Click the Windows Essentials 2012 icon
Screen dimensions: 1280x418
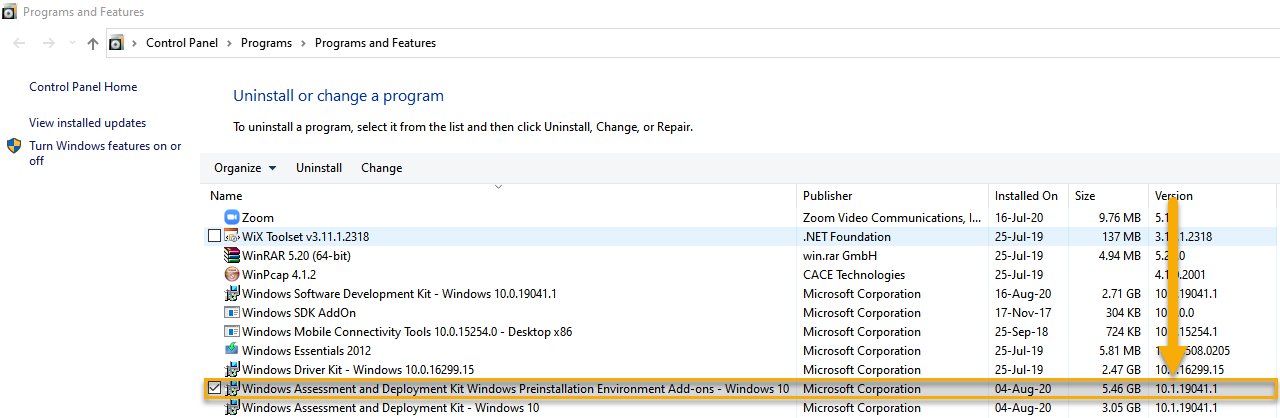232,350
